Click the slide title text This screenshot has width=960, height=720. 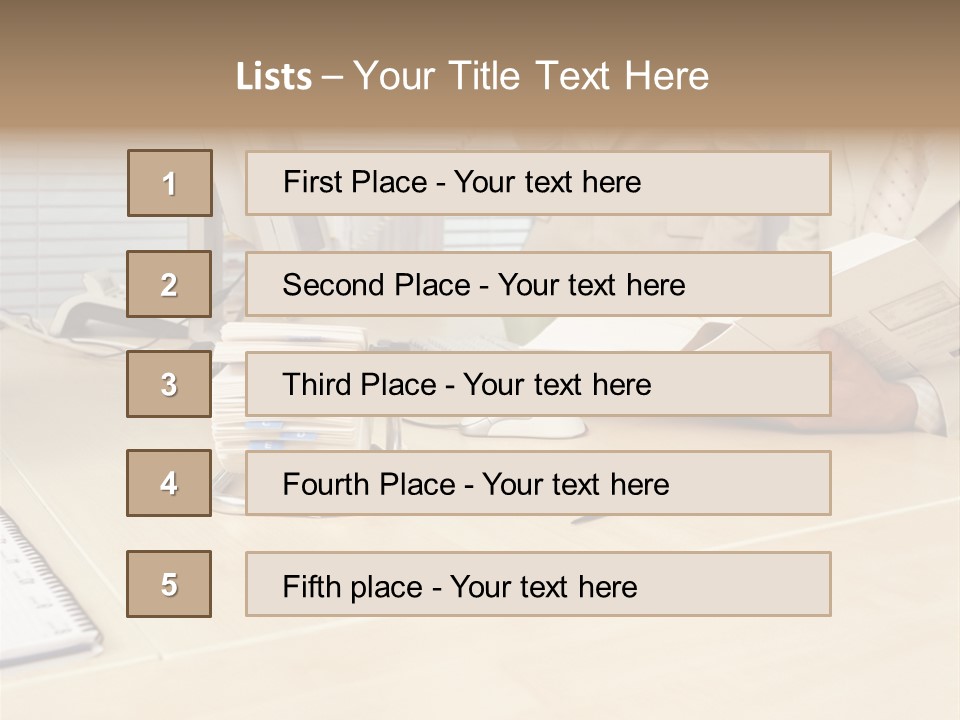pos(473,76)
